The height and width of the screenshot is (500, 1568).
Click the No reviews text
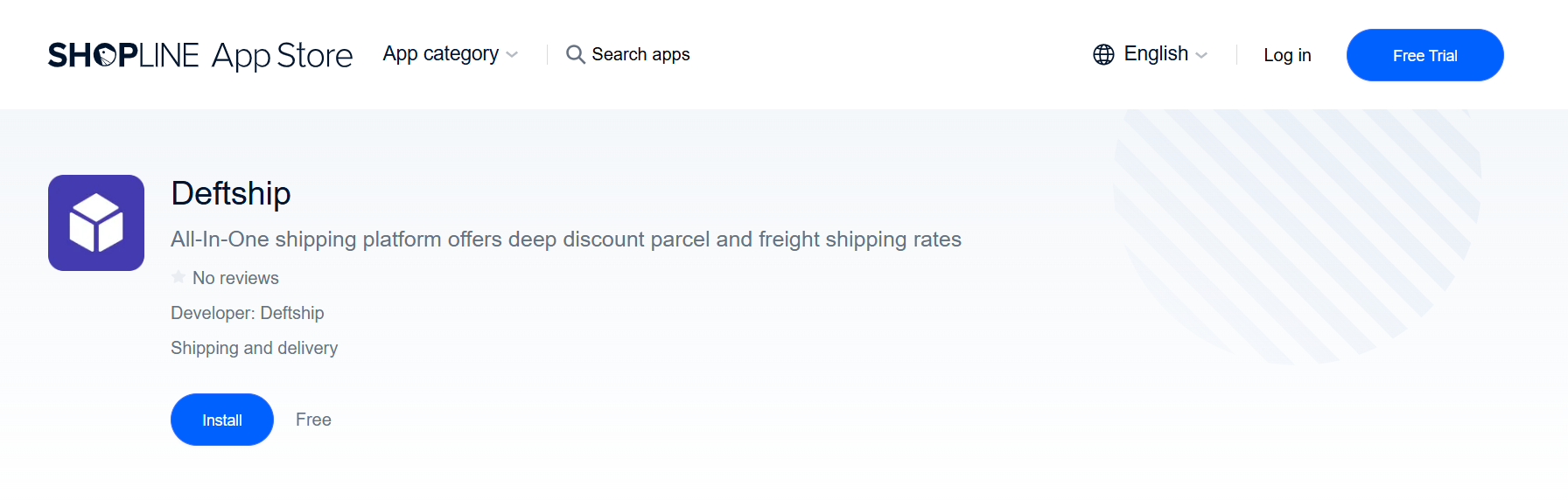[x=235, y=278]
